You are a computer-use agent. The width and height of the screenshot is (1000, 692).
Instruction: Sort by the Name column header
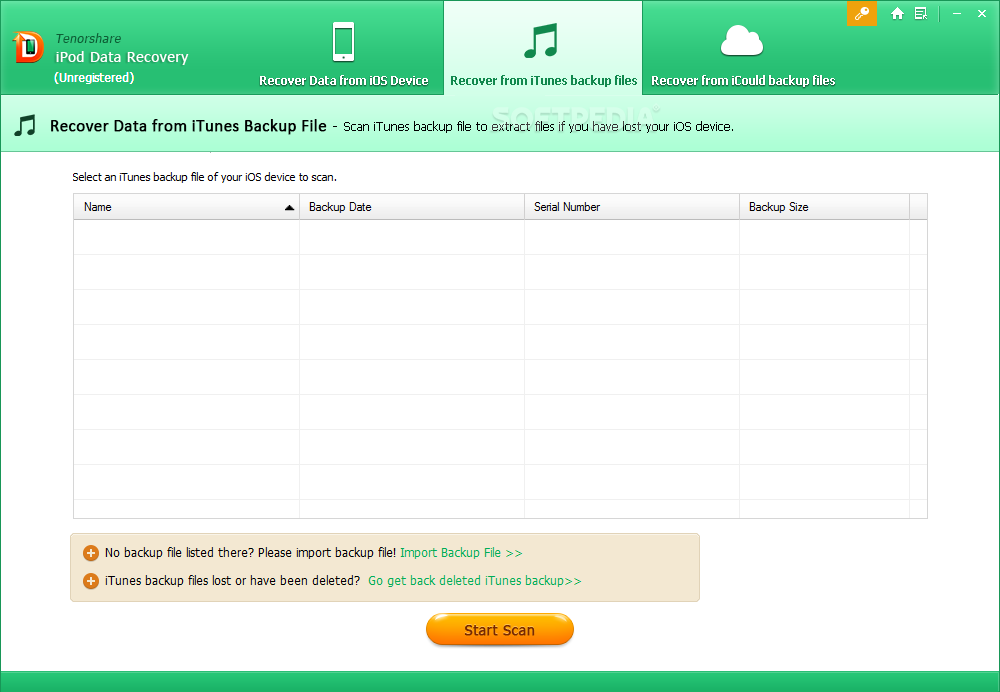tap(186, 207)
